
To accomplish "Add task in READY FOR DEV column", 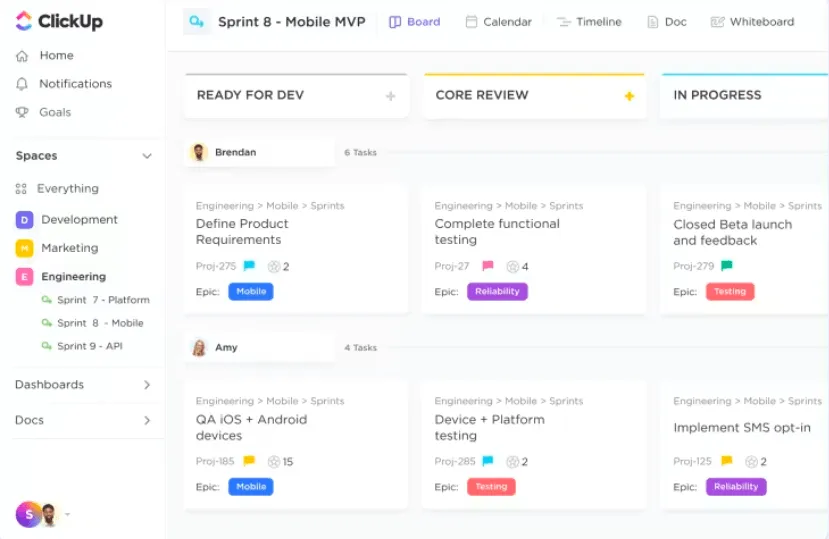I will click(x=391, y=96).
